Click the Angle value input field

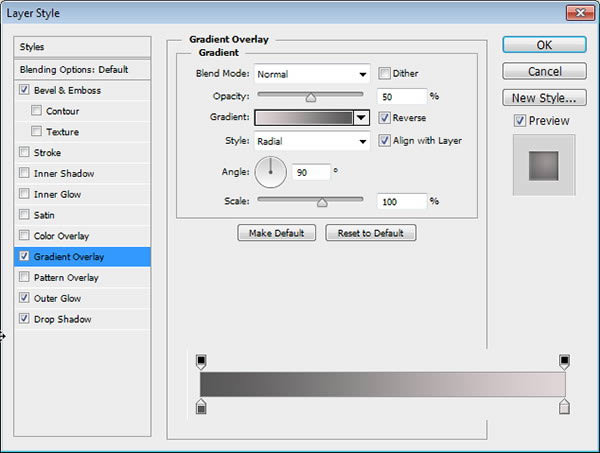(x=311, y=173)
